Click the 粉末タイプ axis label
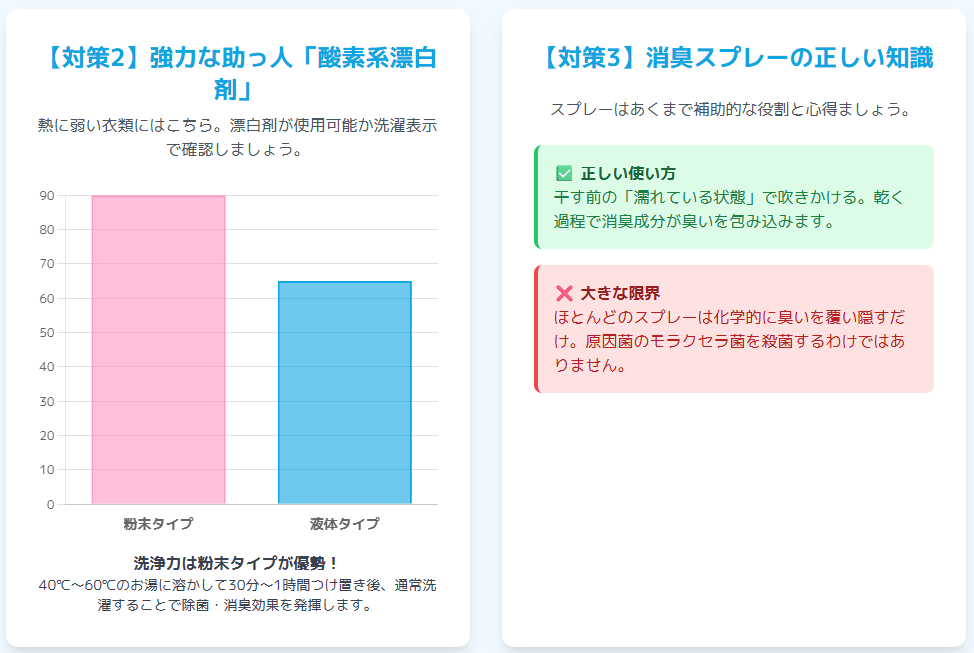974x653 pixels. [x=158, y=524]
